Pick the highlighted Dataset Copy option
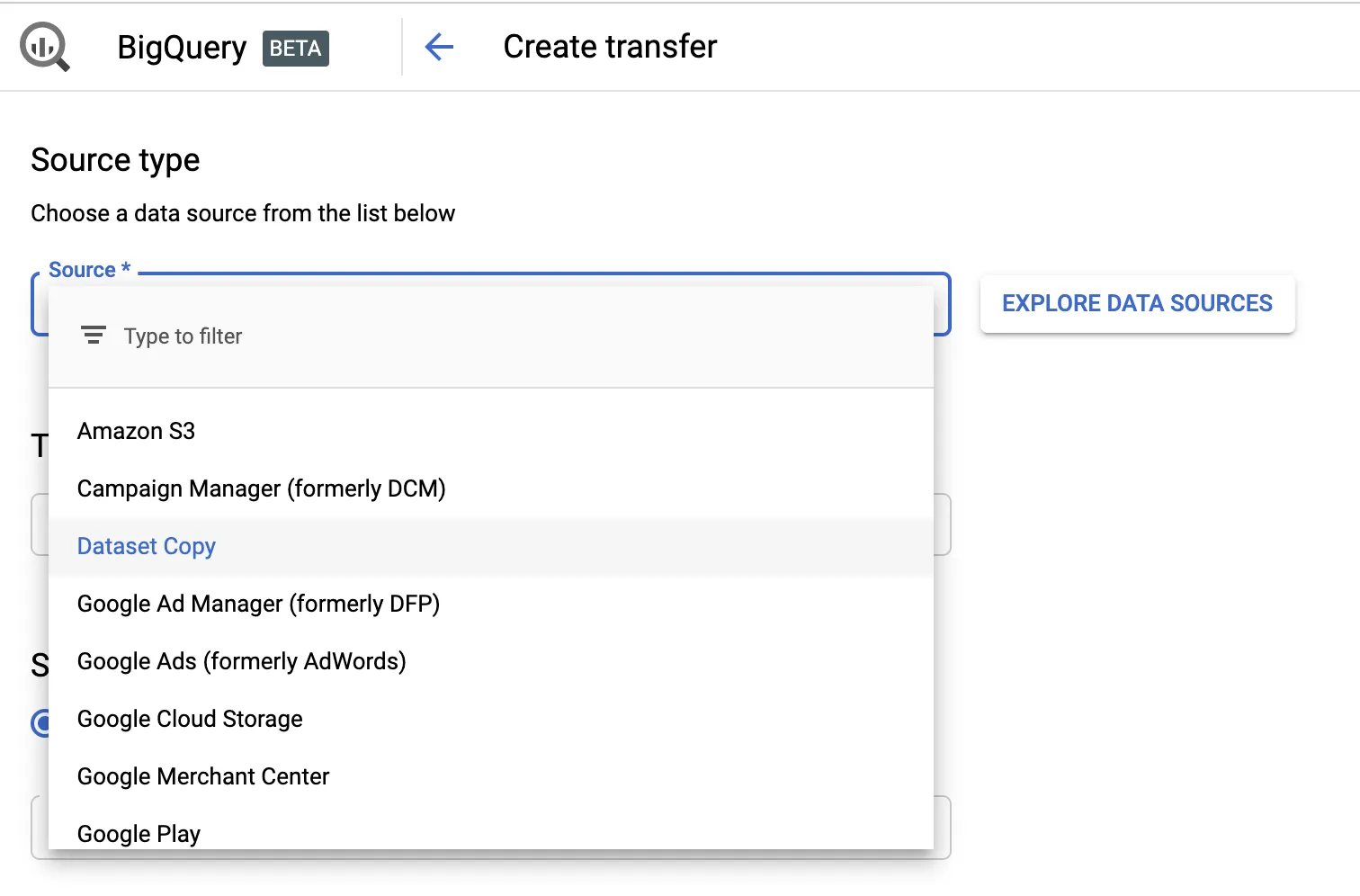Image resolution: width=1360 pixels, height=896 pixels. point(147,547)
